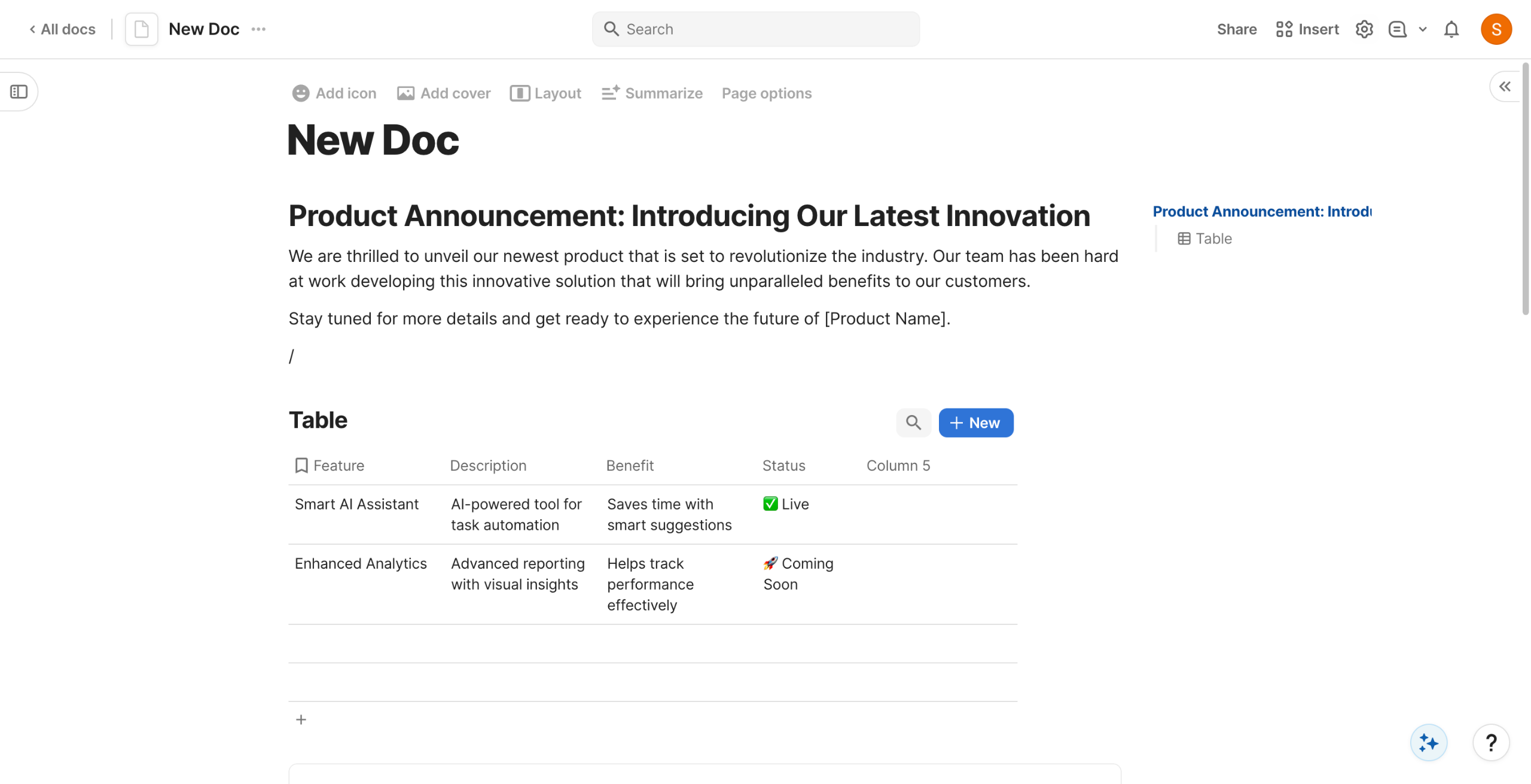Click the orange S user avatar
Image resolution: width=1531 pixels, height=784 pixels.
1496,29
